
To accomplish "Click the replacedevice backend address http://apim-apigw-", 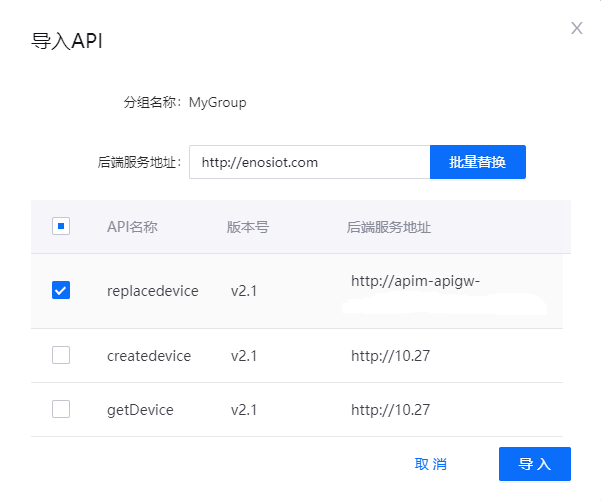I will 415,281.
